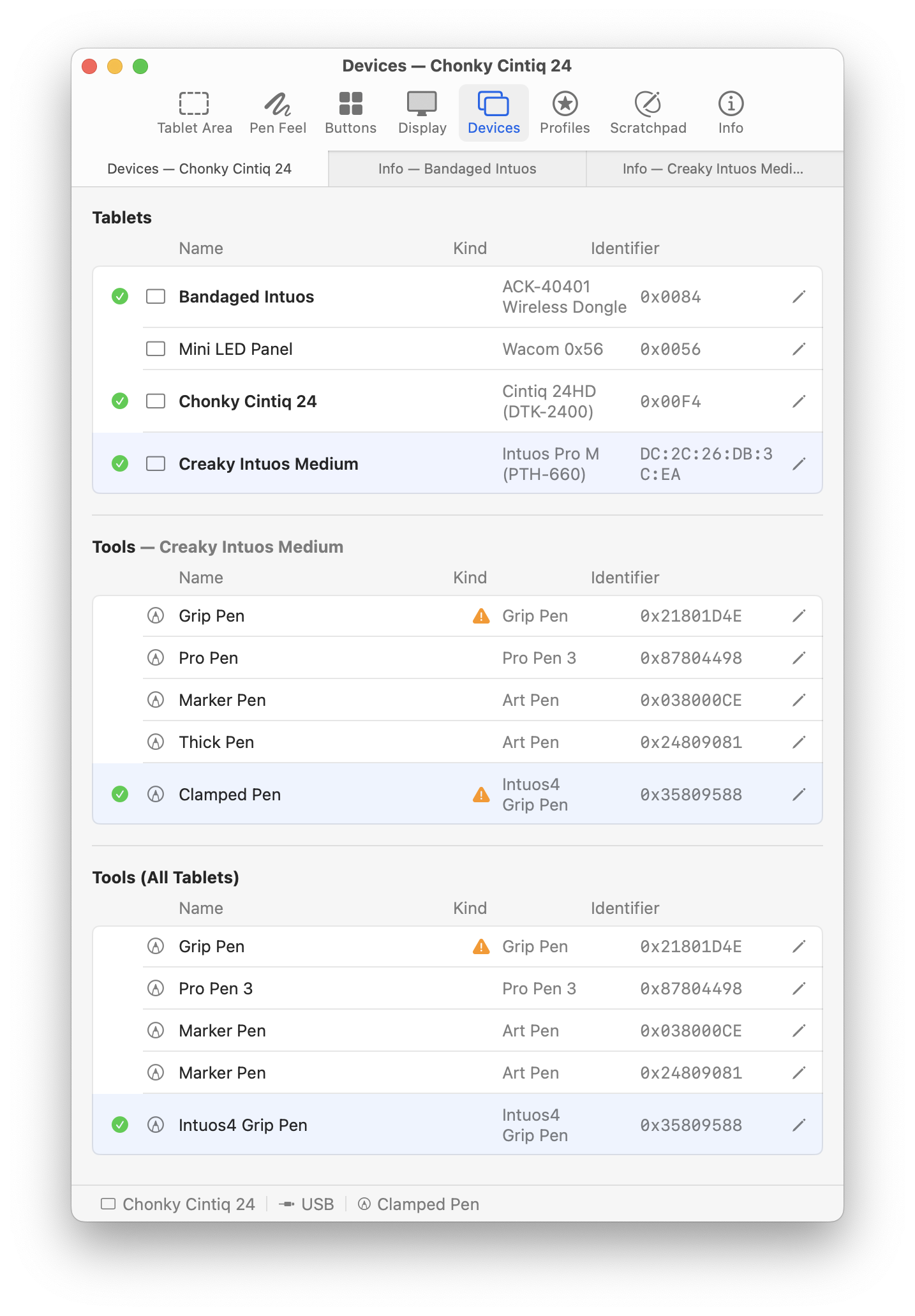Open the Profiles pane
Image resolution: width=915 pixels, height=1316 pixels.
point(565,113)
